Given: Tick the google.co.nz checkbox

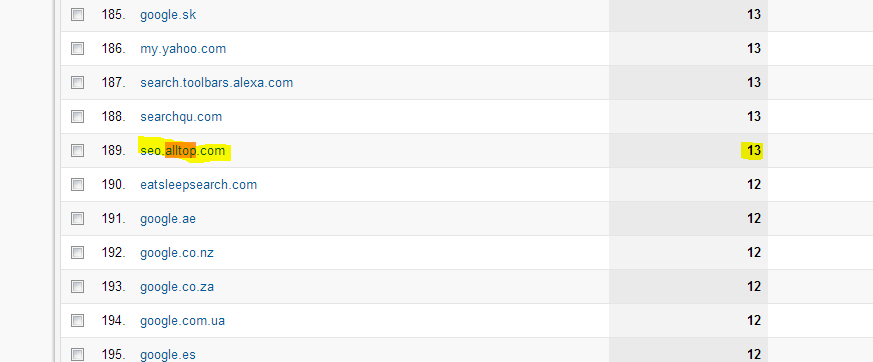Looking at the screenshot, I should (77, 252).
